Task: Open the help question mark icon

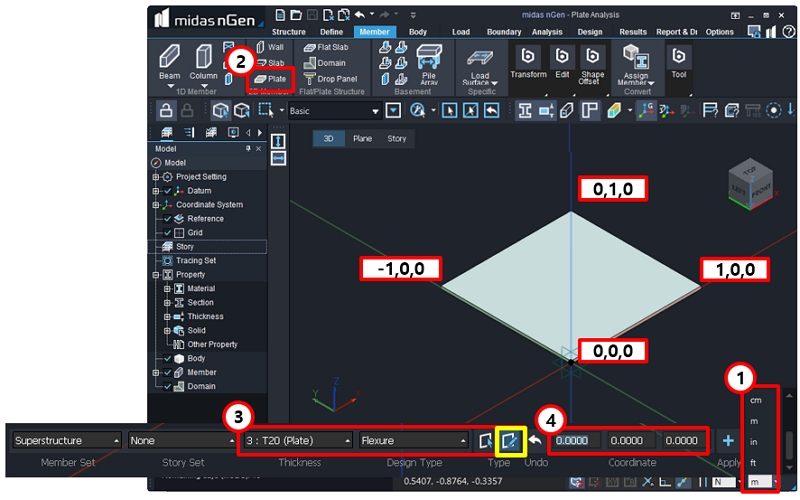Action: [788, 32]
